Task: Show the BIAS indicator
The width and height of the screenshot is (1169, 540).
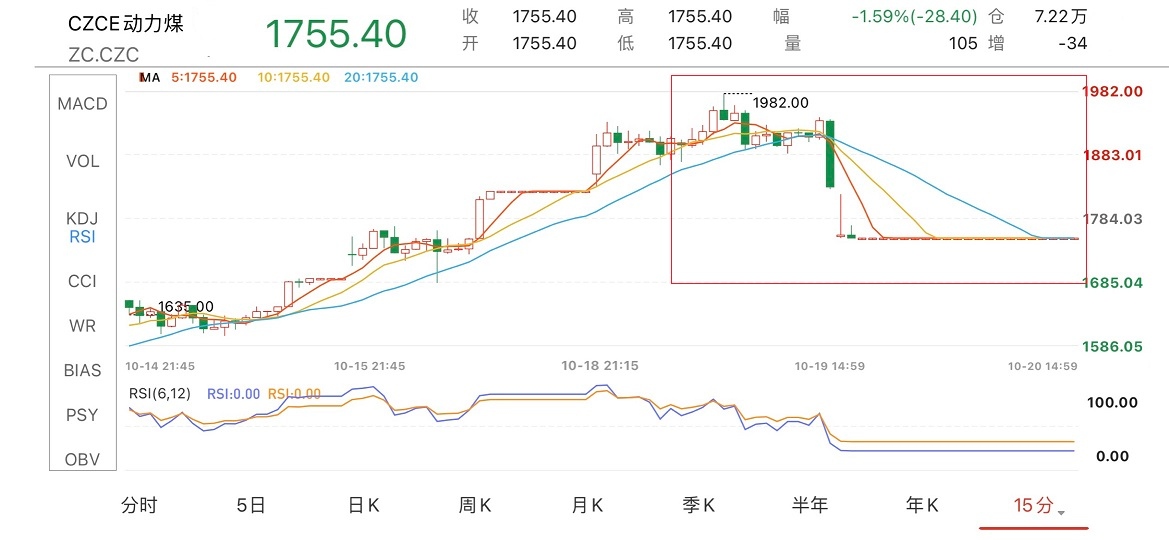Action: click(x=82, y=370)
